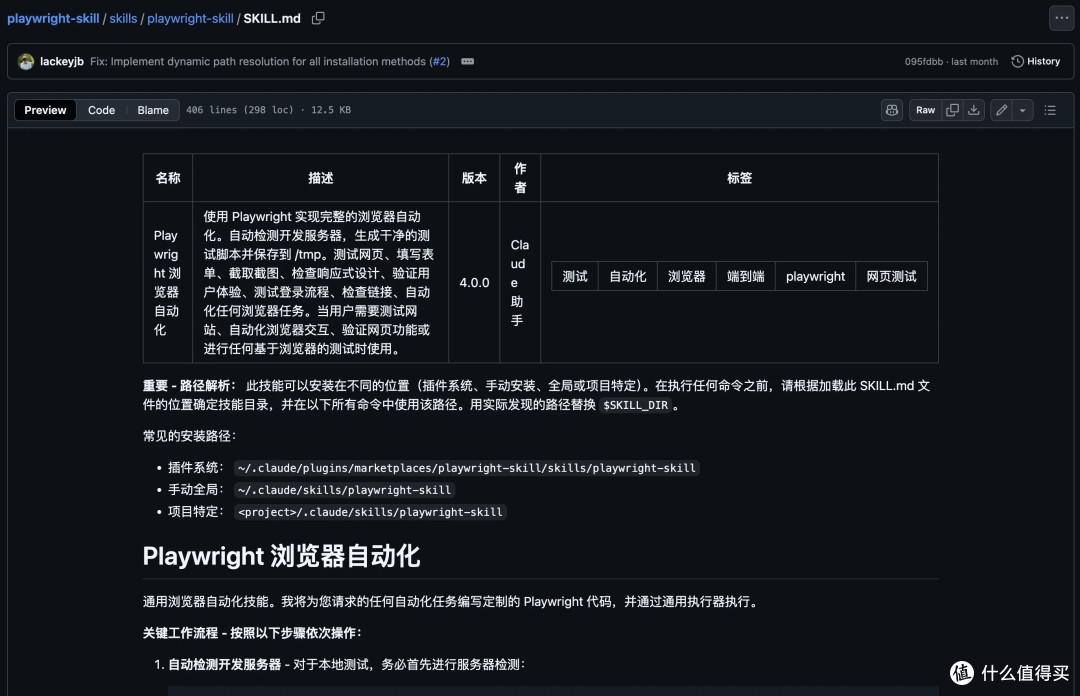Click the 端到端 tag cell
This screenshot has height=696, width=1080.
pyautogui.click(x=745, y=276)
